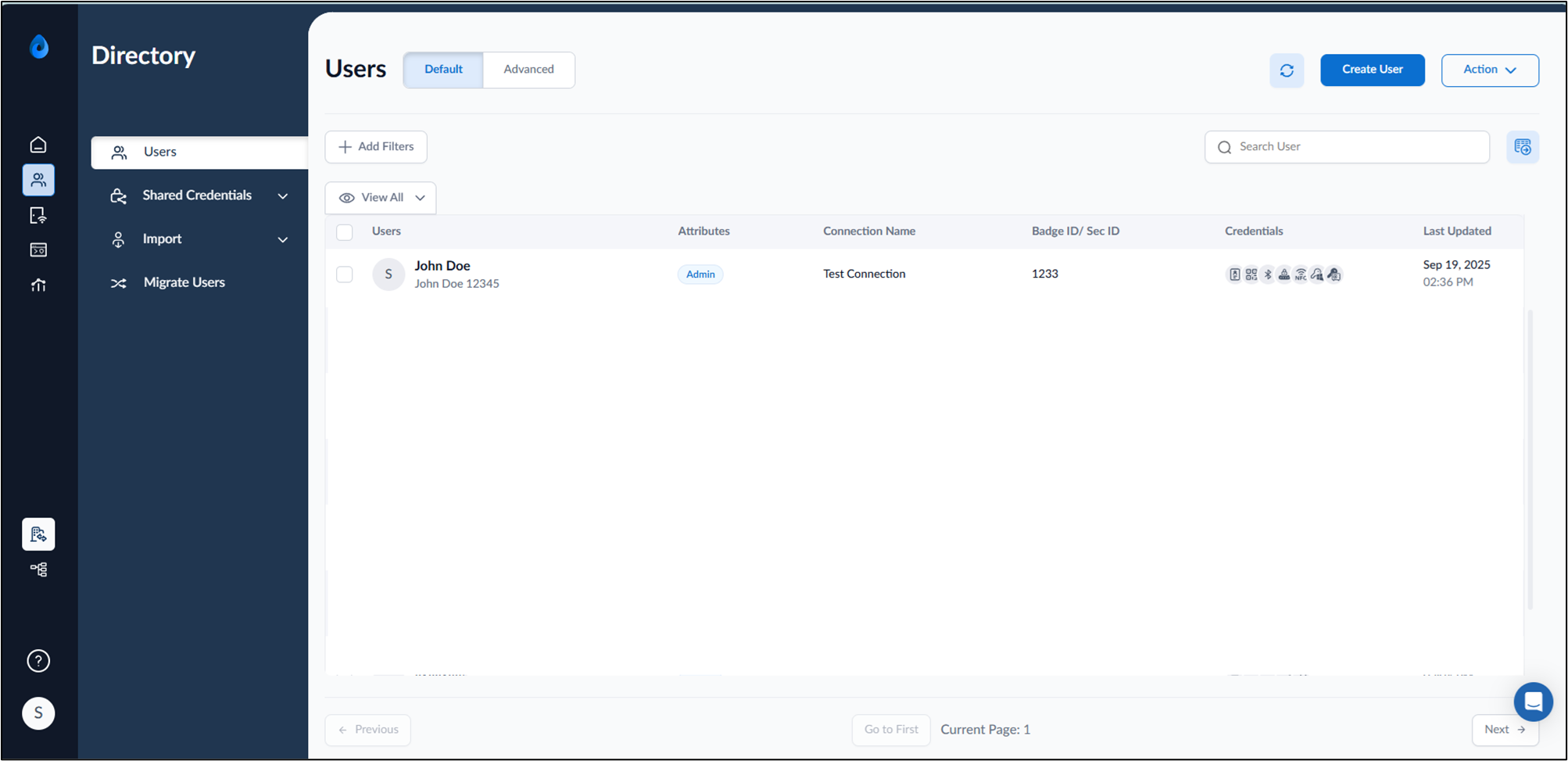Click the blue droplet app logo
Screen dimensions: 1568x761
coord(39,47)
